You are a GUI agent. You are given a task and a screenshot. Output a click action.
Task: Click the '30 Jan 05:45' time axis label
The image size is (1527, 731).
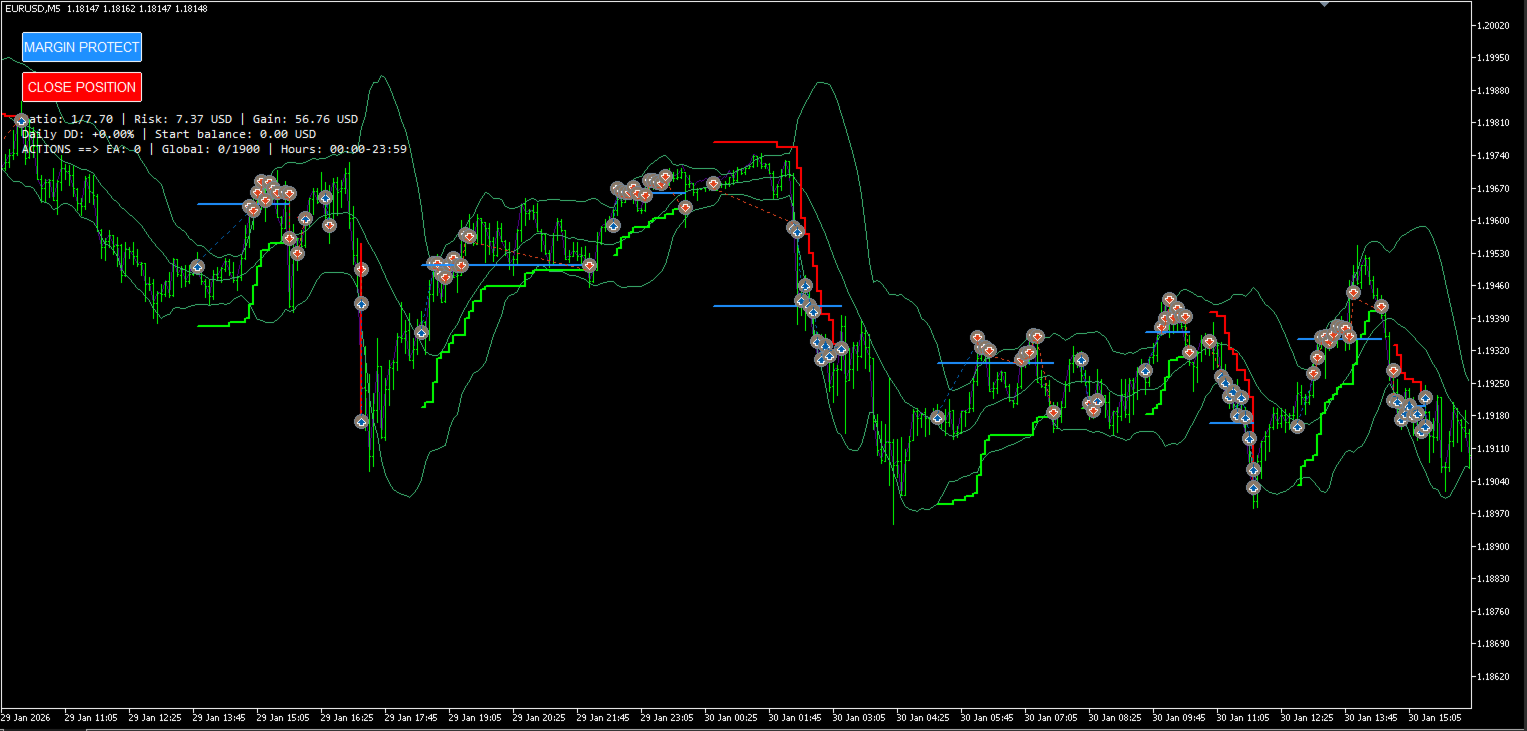987,718
